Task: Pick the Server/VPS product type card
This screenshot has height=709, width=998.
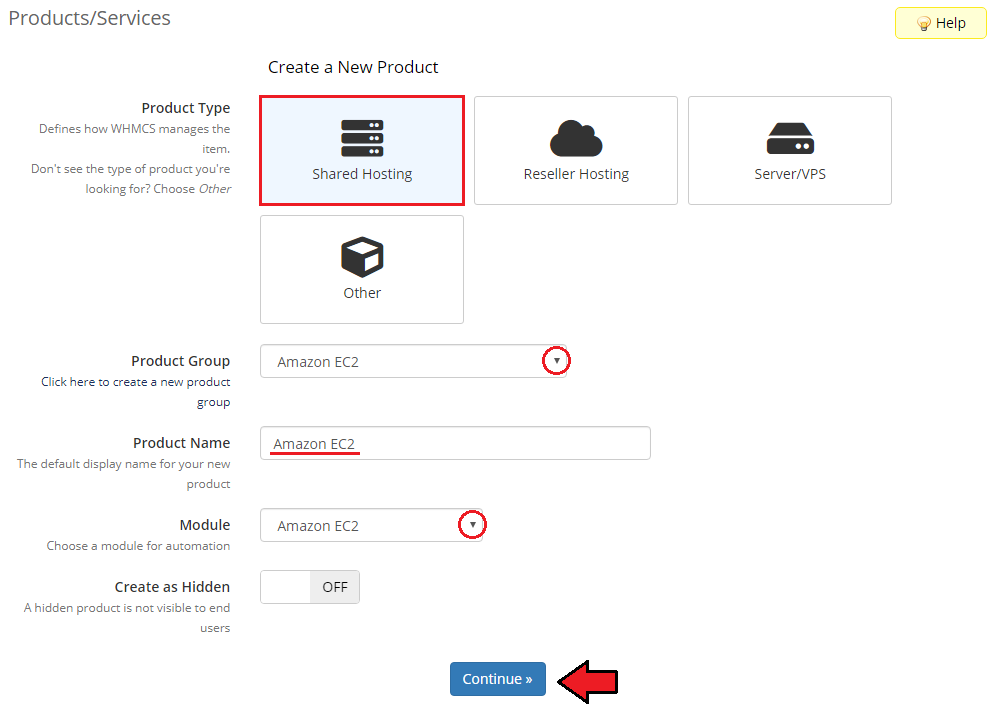Action: [789, 150]
